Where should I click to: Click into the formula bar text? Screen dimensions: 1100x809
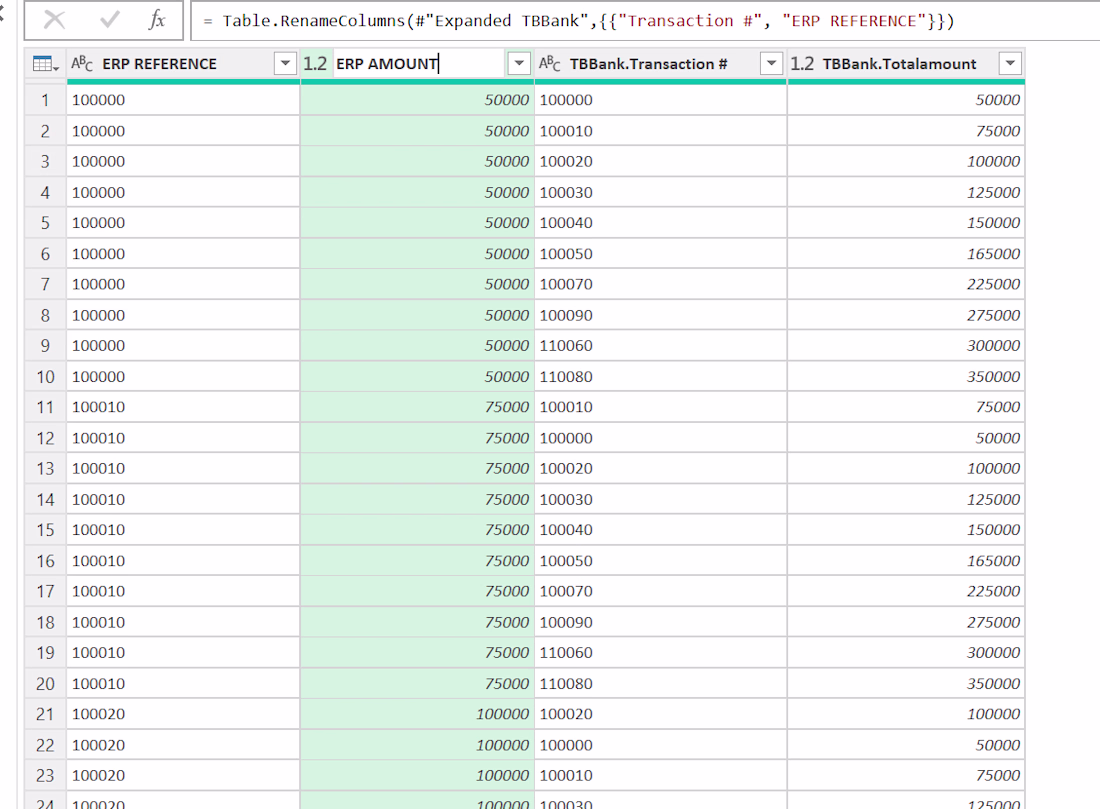pos(588,21)
